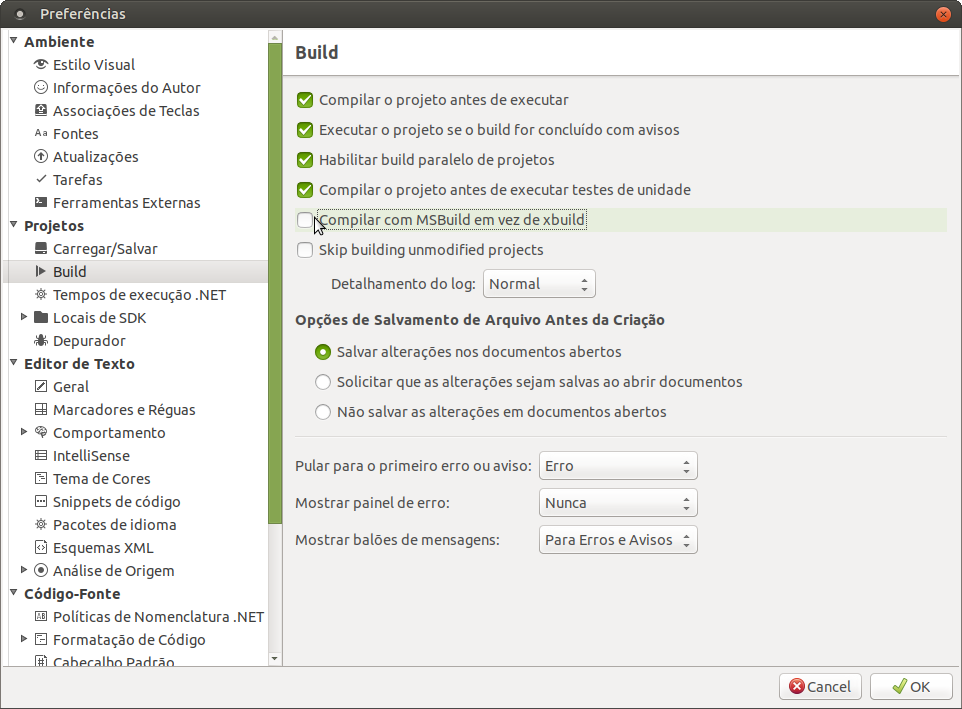
Task: Click the up-arrow icon beside Atualizações
Action: tap(40, 156)
